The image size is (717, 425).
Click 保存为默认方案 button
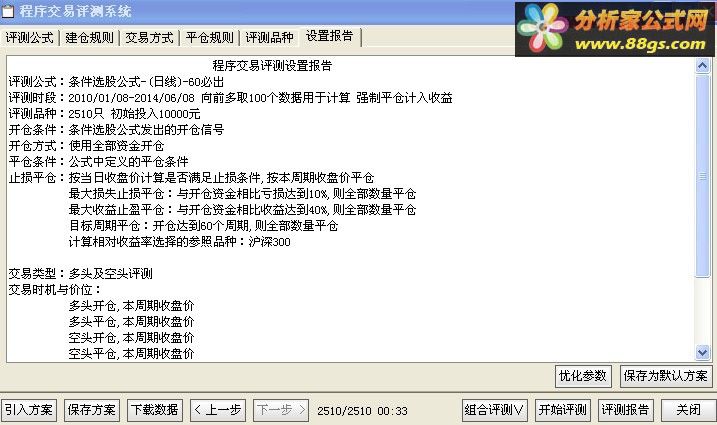666,376
